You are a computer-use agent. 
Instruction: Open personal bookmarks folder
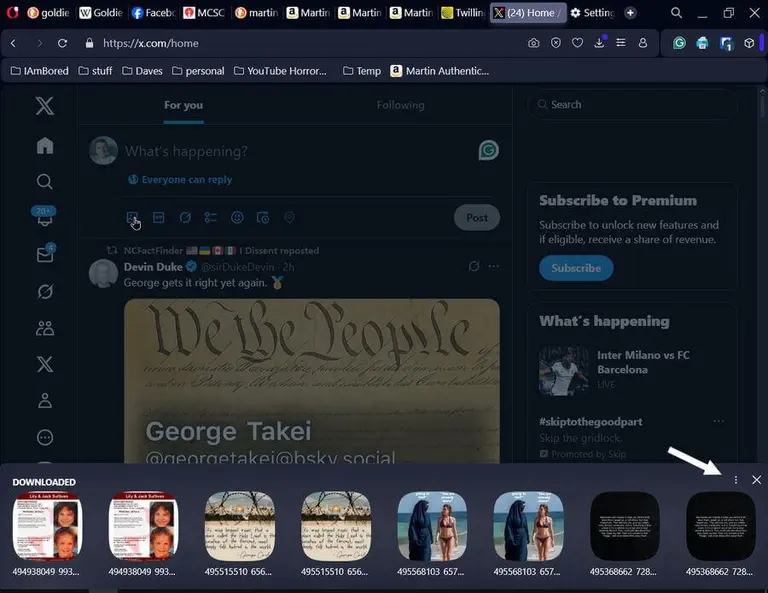[x=198, y=71]
